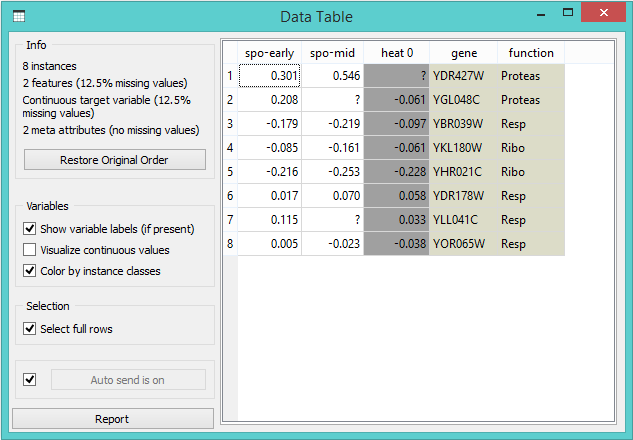Toggle Show variable labels checkbox

tap(29, 229)
